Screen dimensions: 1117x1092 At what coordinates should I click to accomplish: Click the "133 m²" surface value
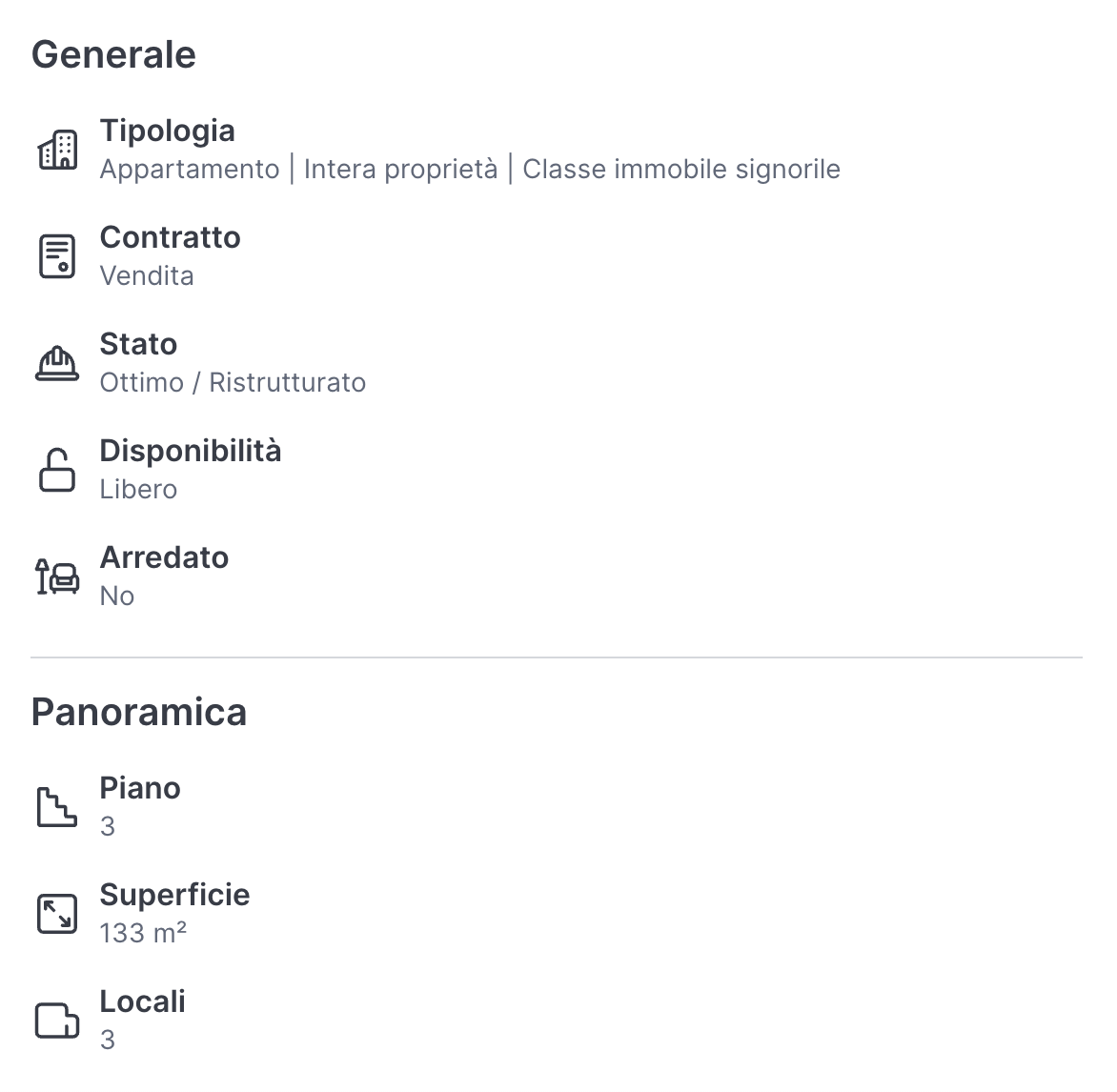143,933
